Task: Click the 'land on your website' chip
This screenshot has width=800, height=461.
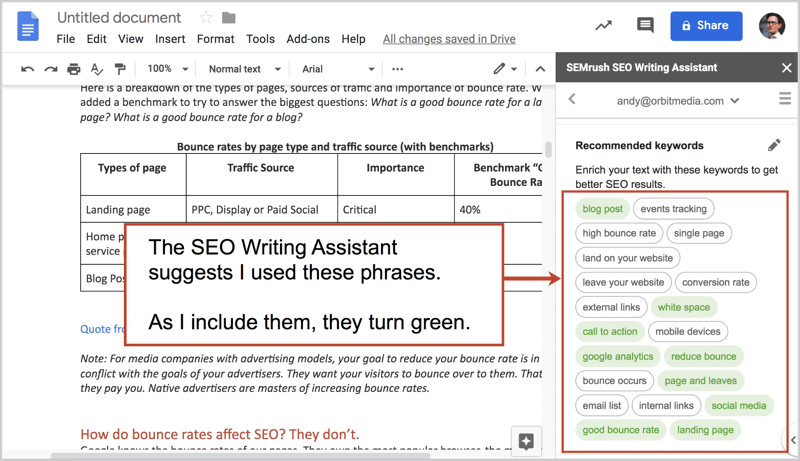Action: click(x=628, y=258)
